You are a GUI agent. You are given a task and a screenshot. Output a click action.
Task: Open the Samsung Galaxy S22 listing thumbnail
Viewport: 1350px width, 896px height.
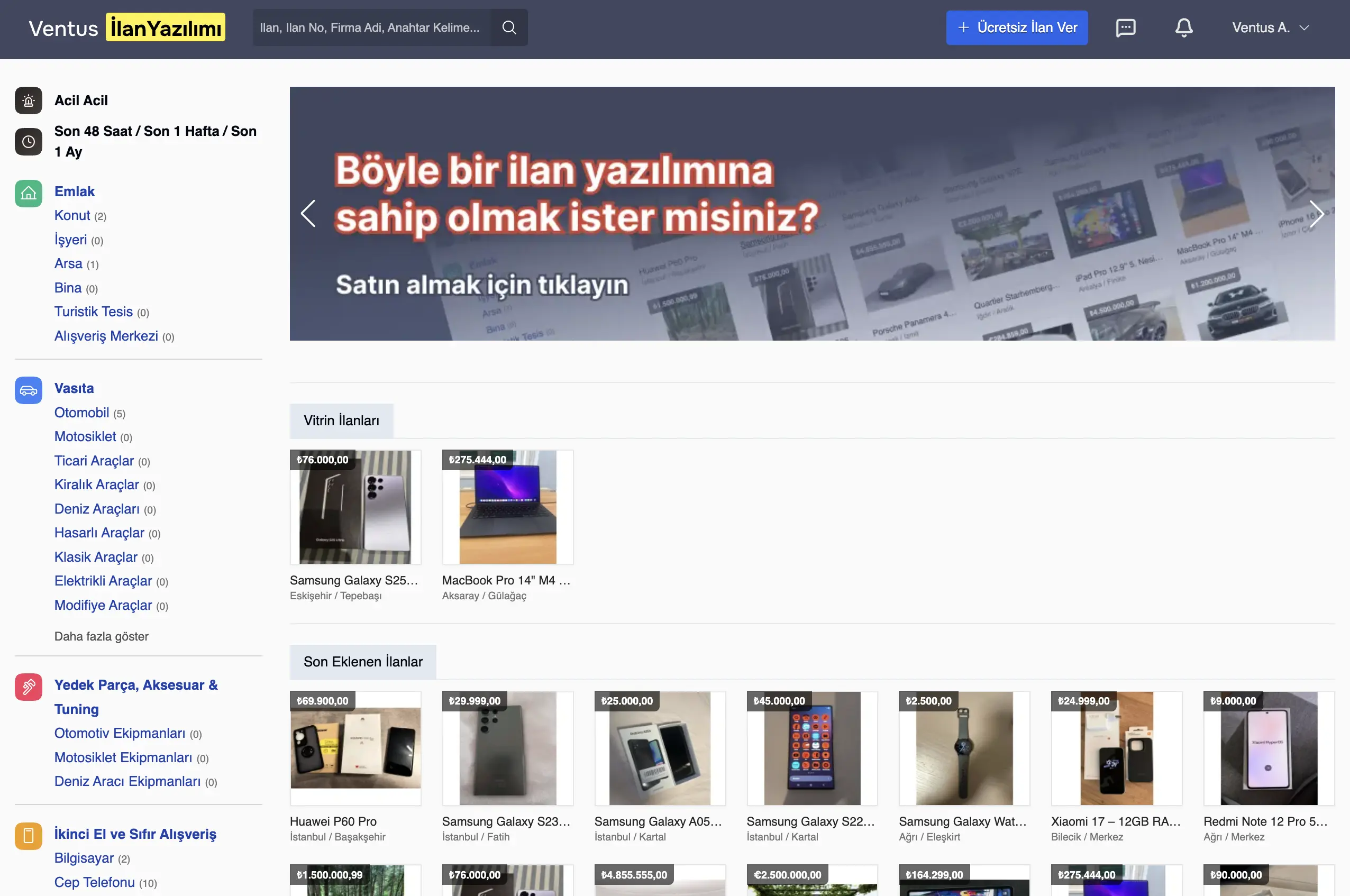pyautogui.click(x=812, y=748)
